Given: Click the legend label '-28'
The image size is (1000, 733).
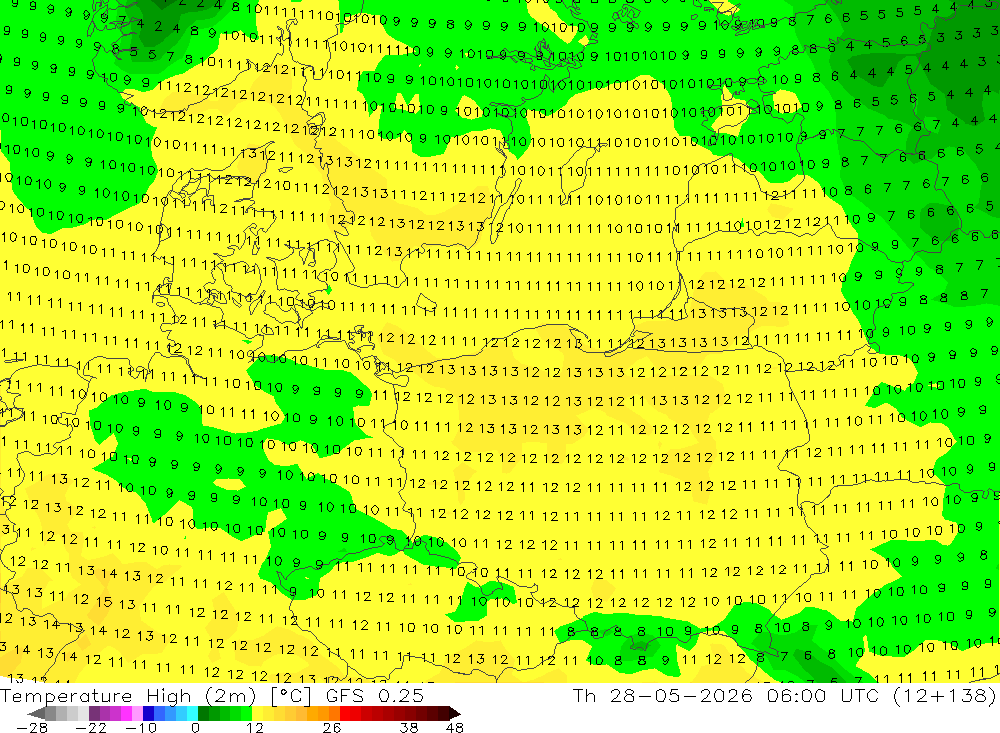Looking at the screenshot, I should pyautogui.click(x=32, y=727).
